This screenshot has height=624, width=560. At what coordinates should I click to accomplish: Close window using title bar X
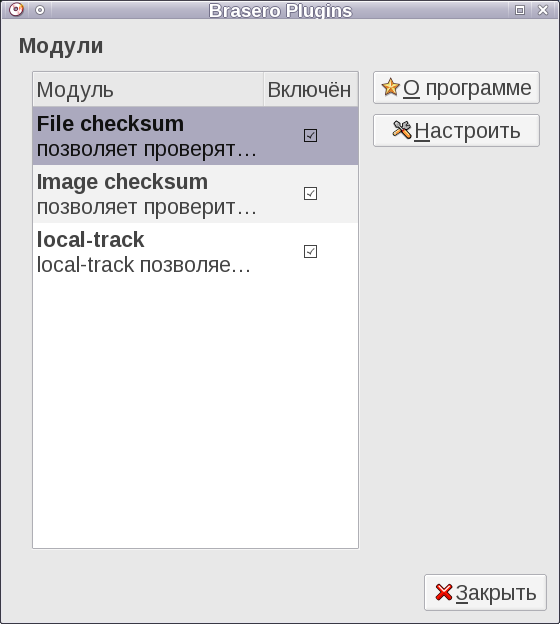[x=543, y=10]
